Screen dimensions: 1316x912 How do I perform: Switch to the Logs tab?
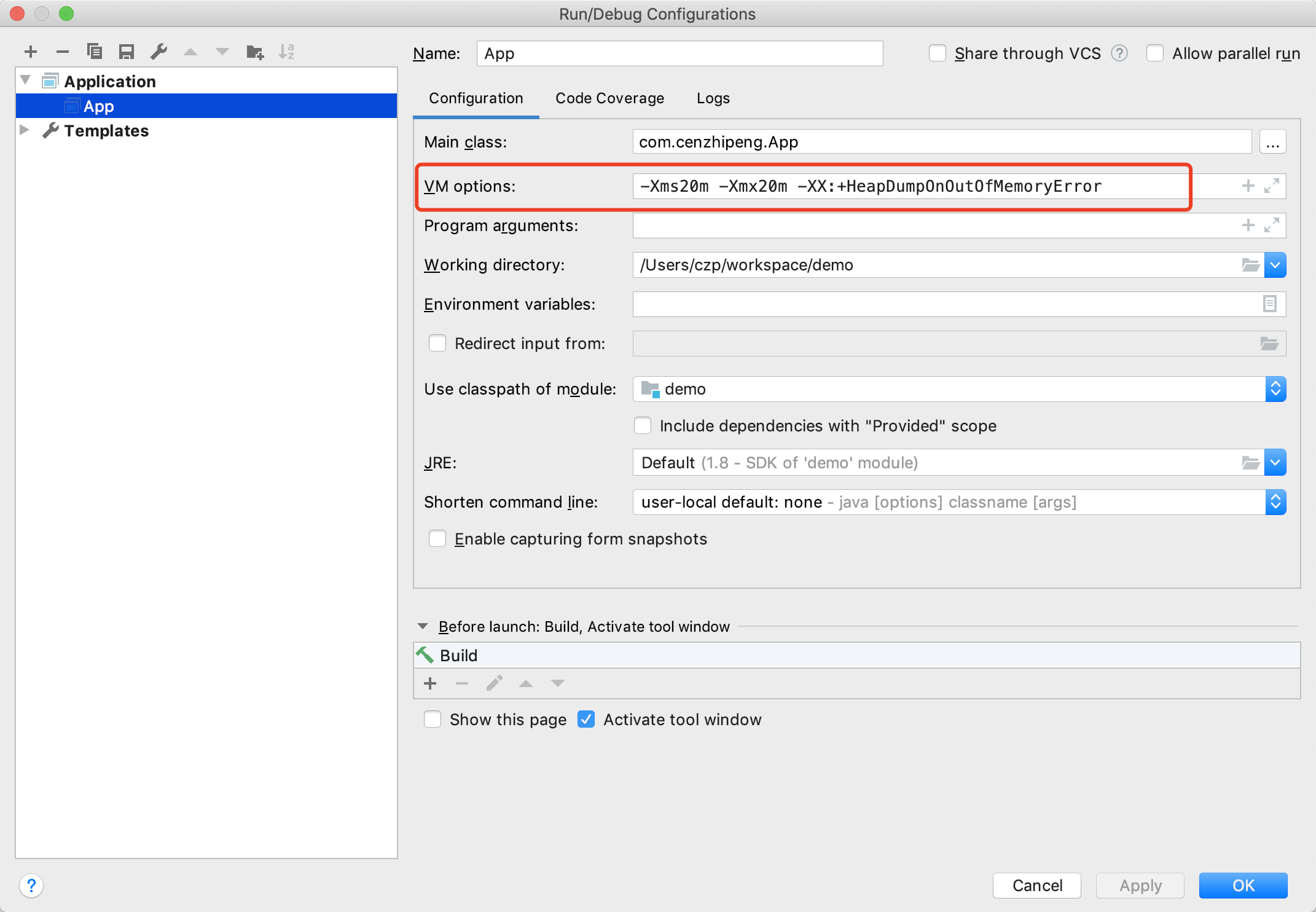pos(713,98)
